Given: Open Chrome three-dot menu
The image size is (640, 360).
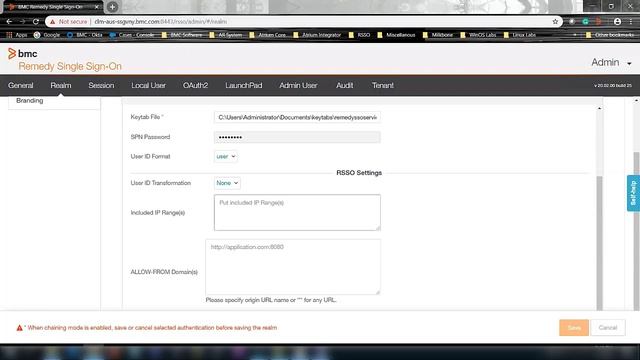Looking at the screenshot, I should 631,22.
